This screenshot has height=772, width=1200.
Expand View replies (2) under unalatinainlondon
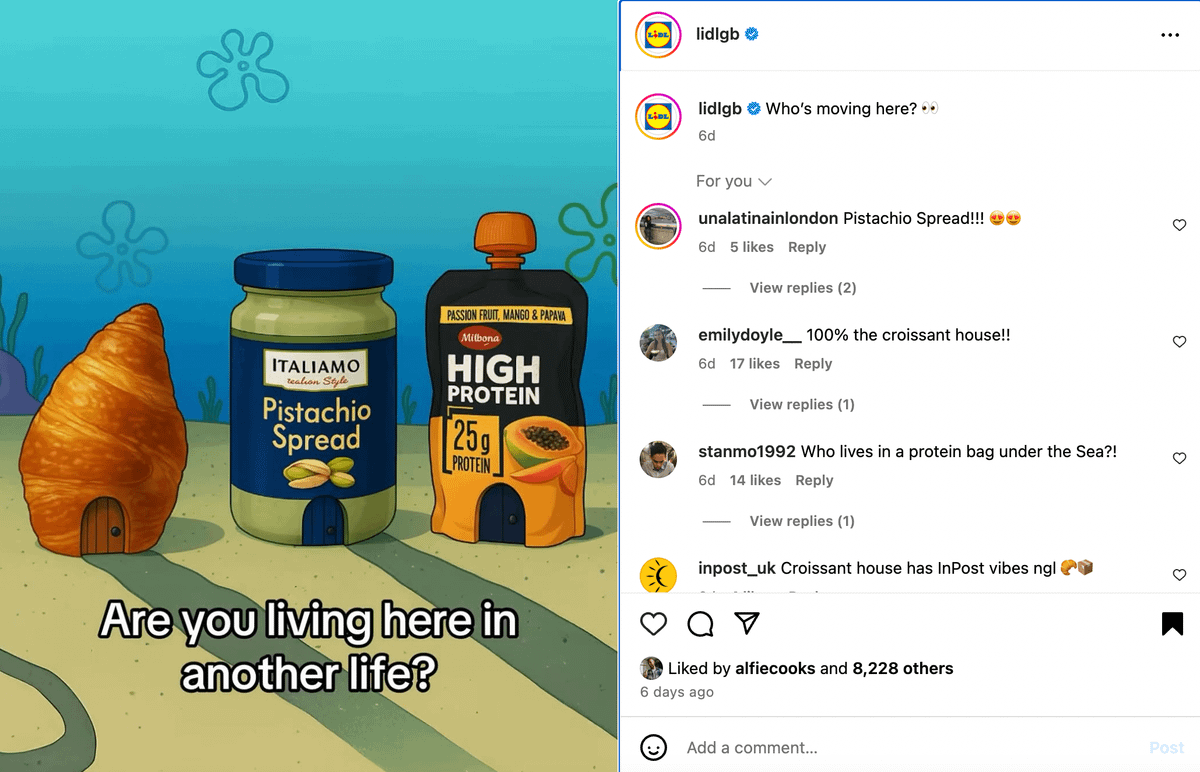tap(803, 288)
